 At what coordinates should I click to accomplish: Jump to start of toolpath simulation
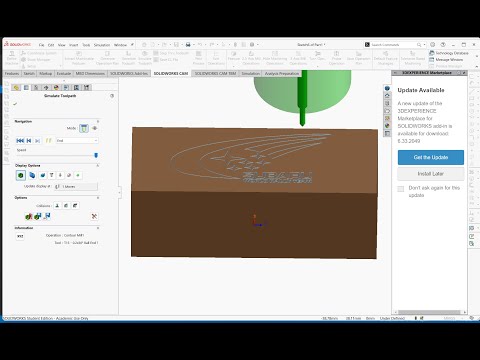pos(20,141)
